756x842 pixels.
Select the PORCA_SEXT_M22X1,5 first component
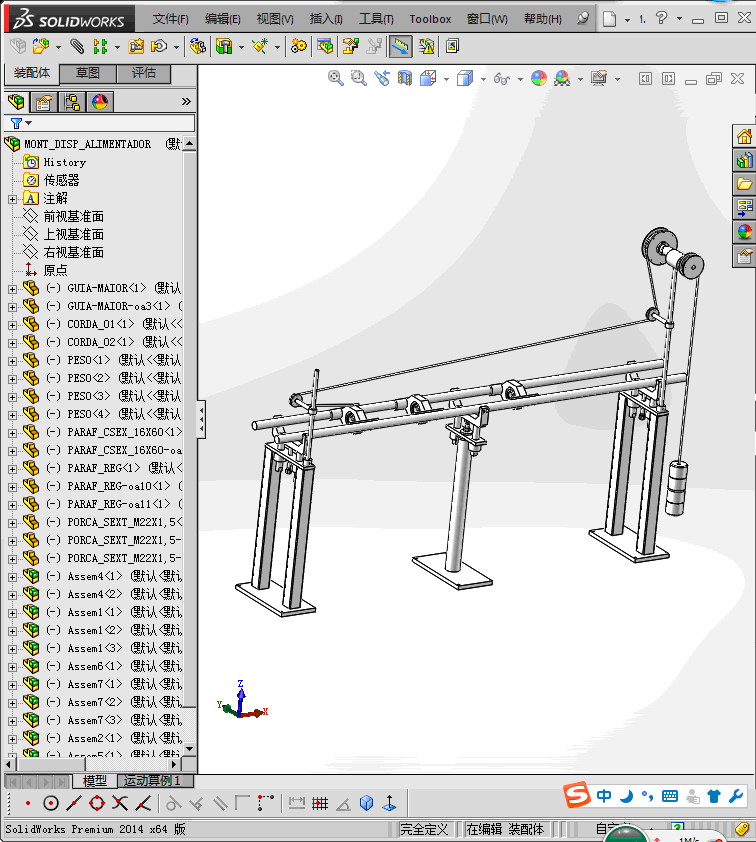tap(125, 522)
